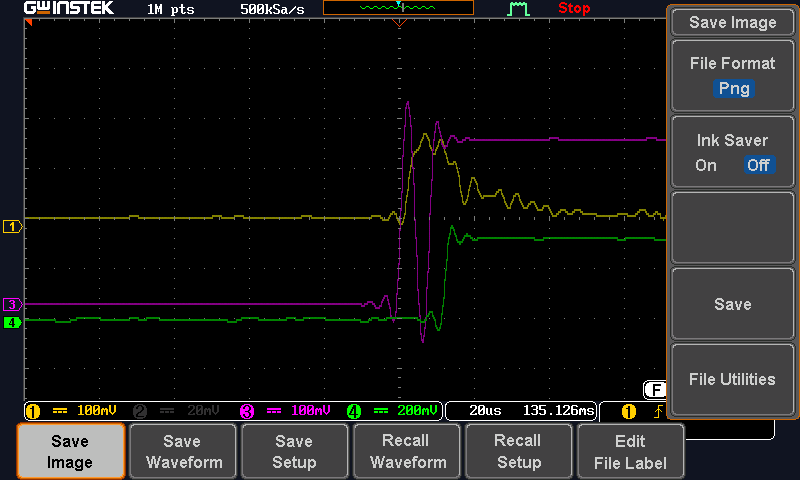
Task: Change File Format Png setting
Action: pos(734,89)
